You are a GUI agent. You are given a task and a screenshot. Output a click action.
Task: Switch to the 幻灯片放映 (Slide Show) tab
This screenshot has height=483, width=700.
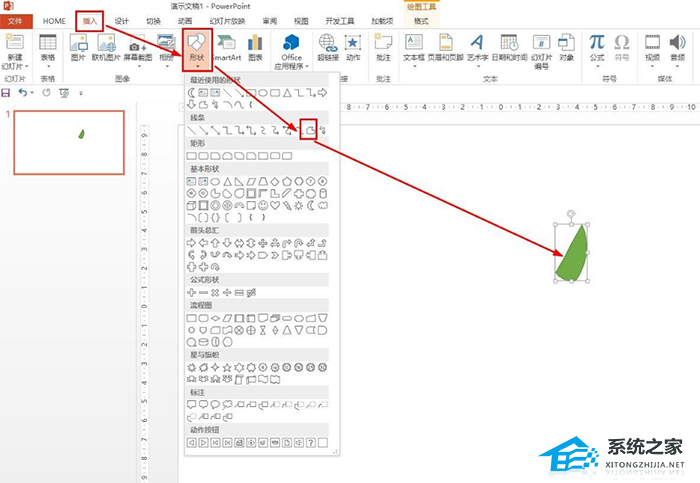(227, 21)
